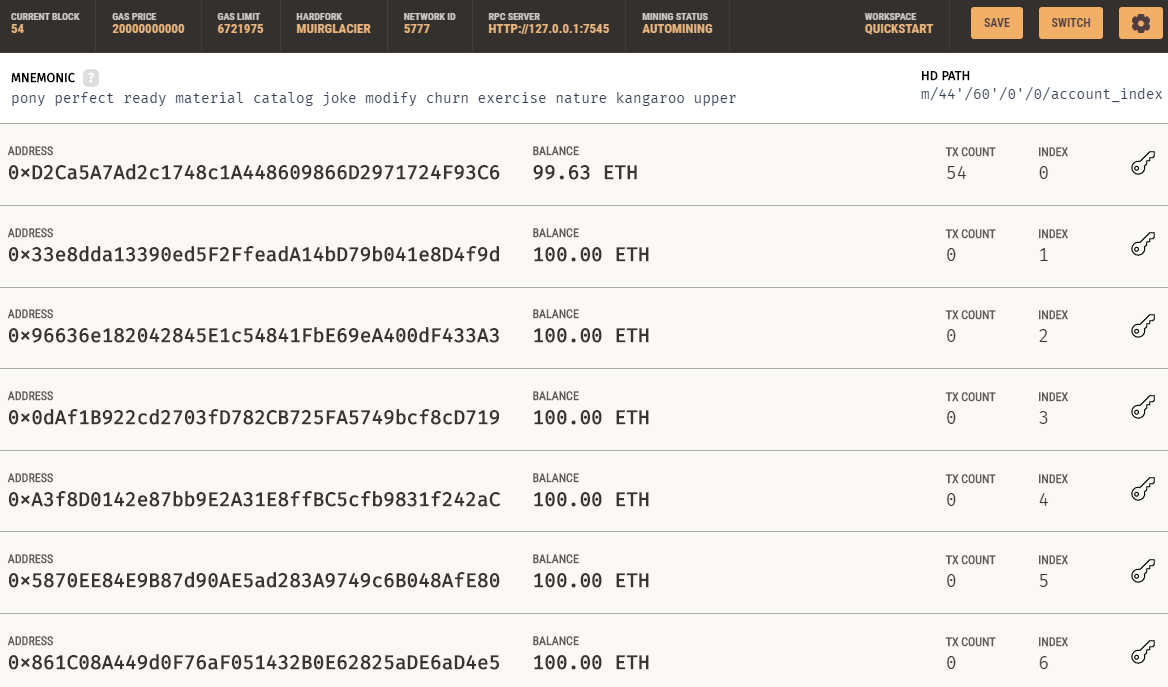Click current block value 54
This screenshot has width=1168, height=687.
click(17, 29)
